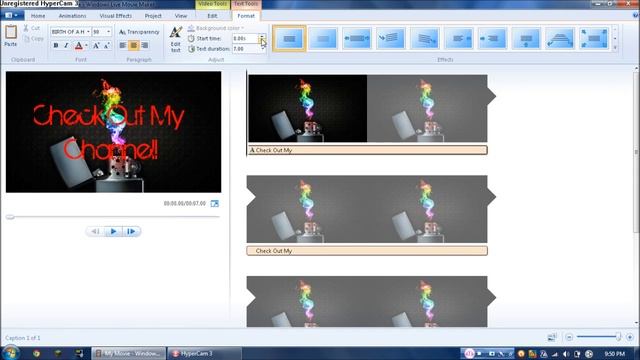Step the Start time value with spinner
Screen dimensions: 640x360
[261, 38]
